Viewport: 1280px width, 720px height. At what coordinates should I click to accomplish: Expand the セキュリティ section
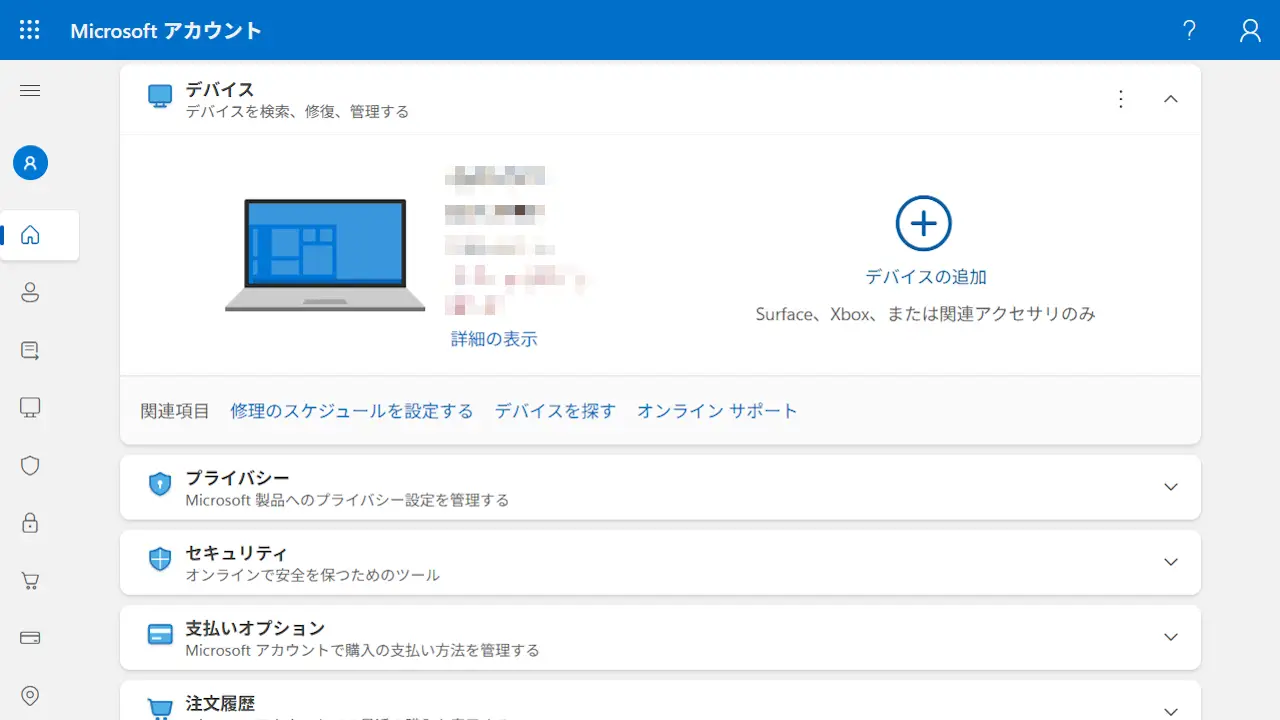1171,562
